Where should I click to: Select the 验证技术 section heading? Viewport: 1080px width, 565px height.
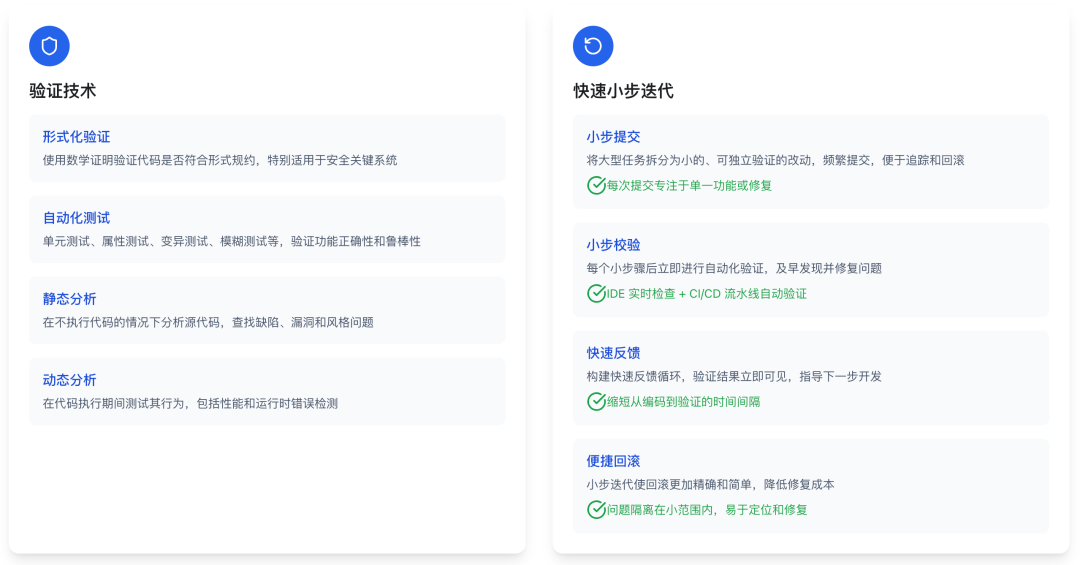tap(63, 91)
